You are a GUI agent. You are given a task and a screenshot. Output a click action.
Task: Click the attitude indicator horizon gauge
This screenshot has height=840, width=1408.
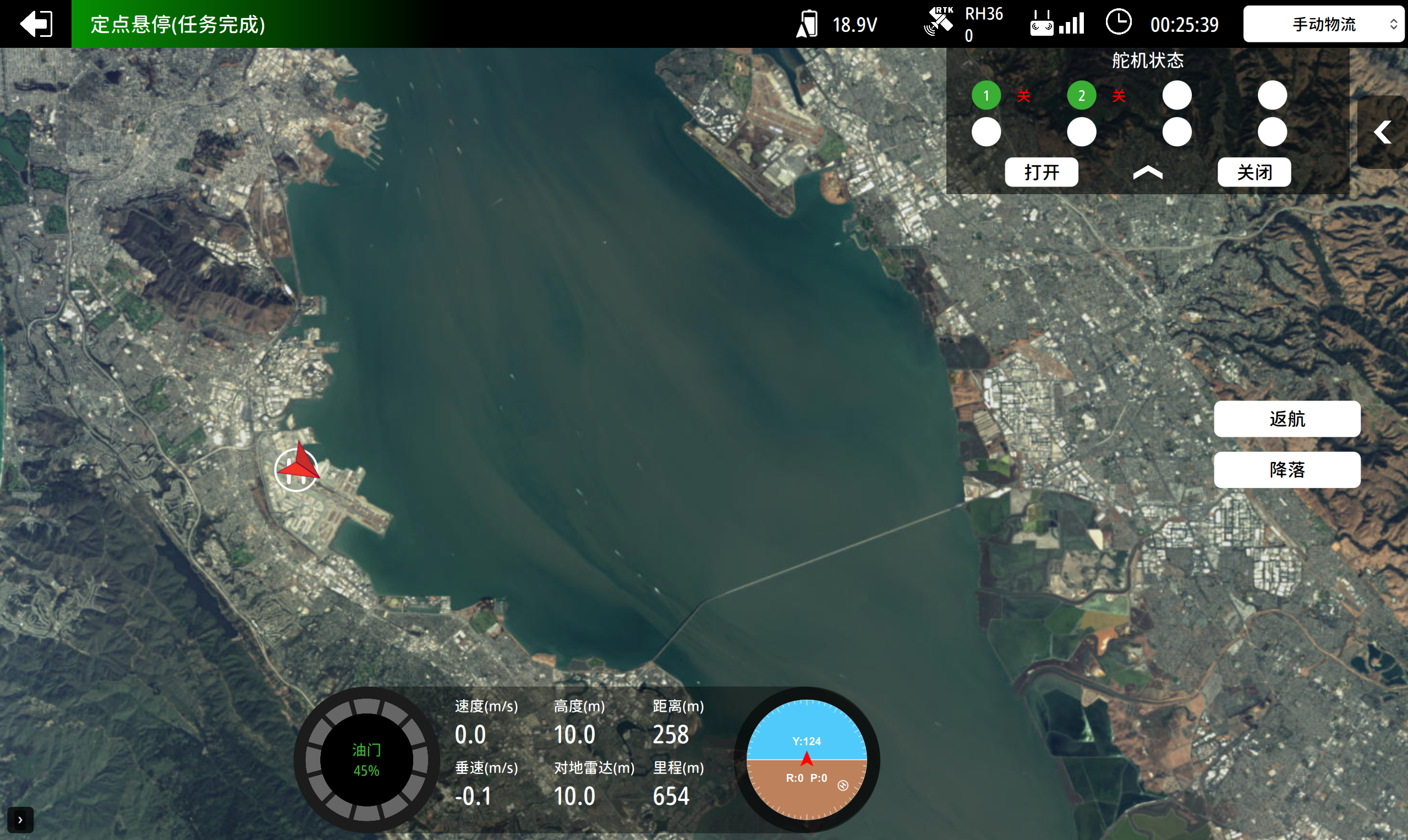click(806, 759)
